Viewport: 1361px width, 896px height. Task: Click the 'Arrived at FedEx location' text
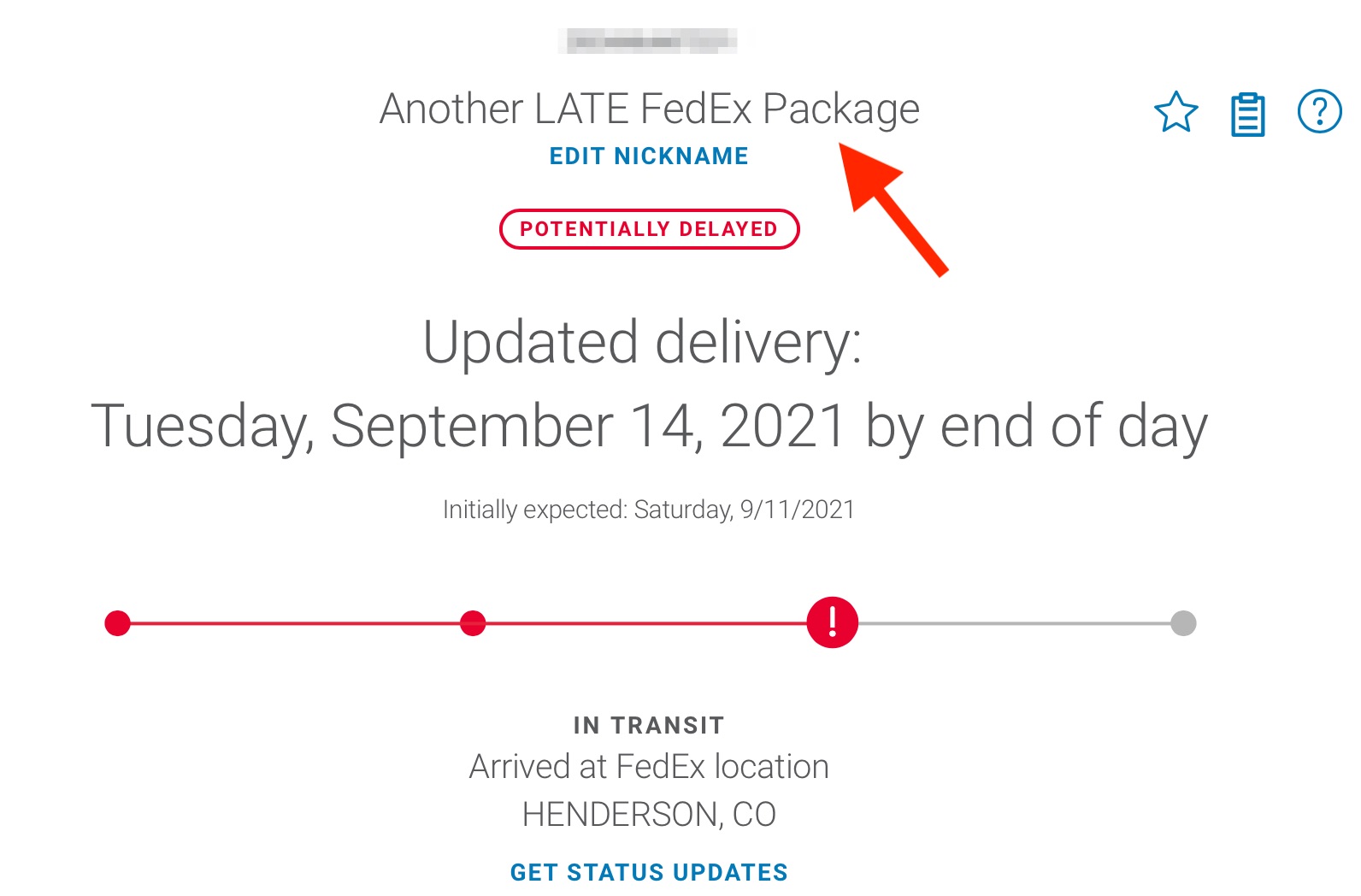(x=649, y=767)
